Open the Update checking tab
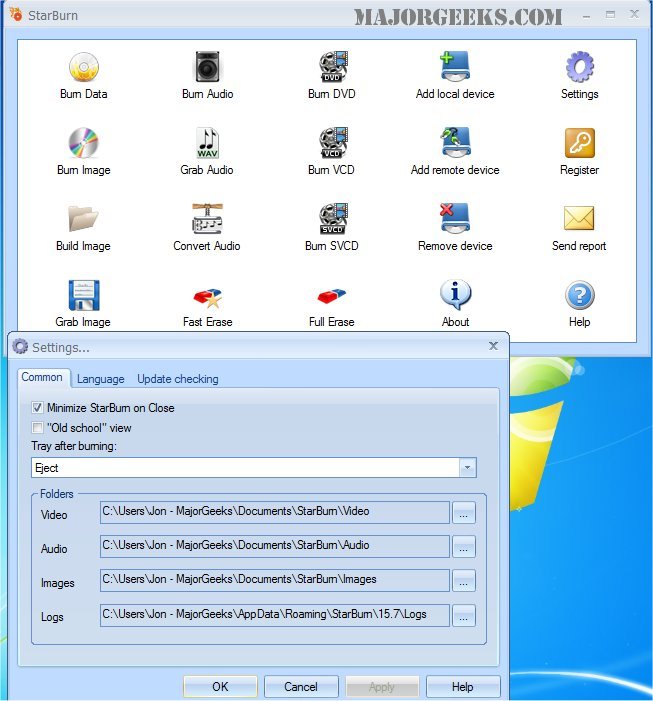This screenshot has height=701, width=653. point(178,379)
